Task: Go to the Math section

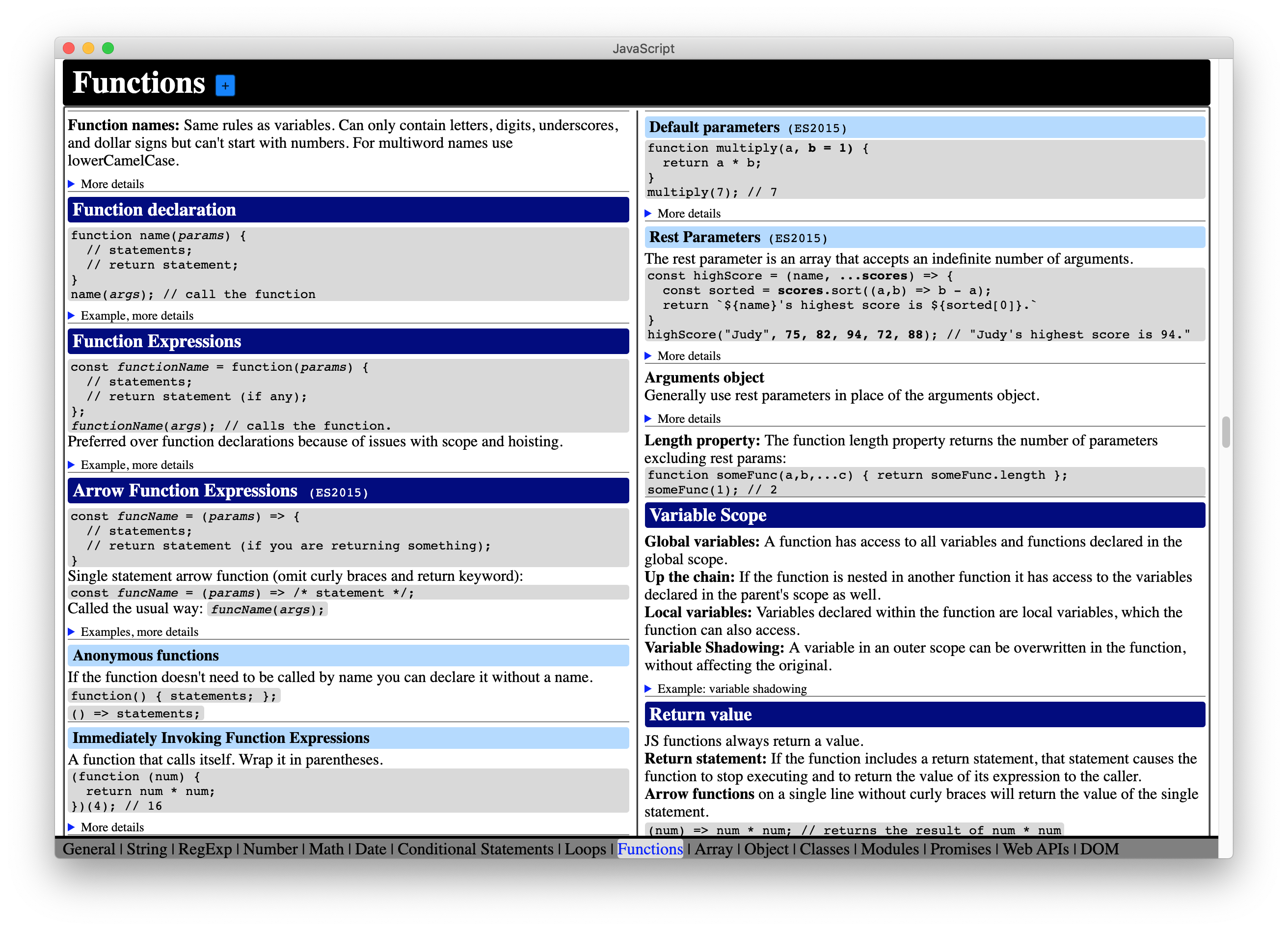Action: tap(326, 849)
